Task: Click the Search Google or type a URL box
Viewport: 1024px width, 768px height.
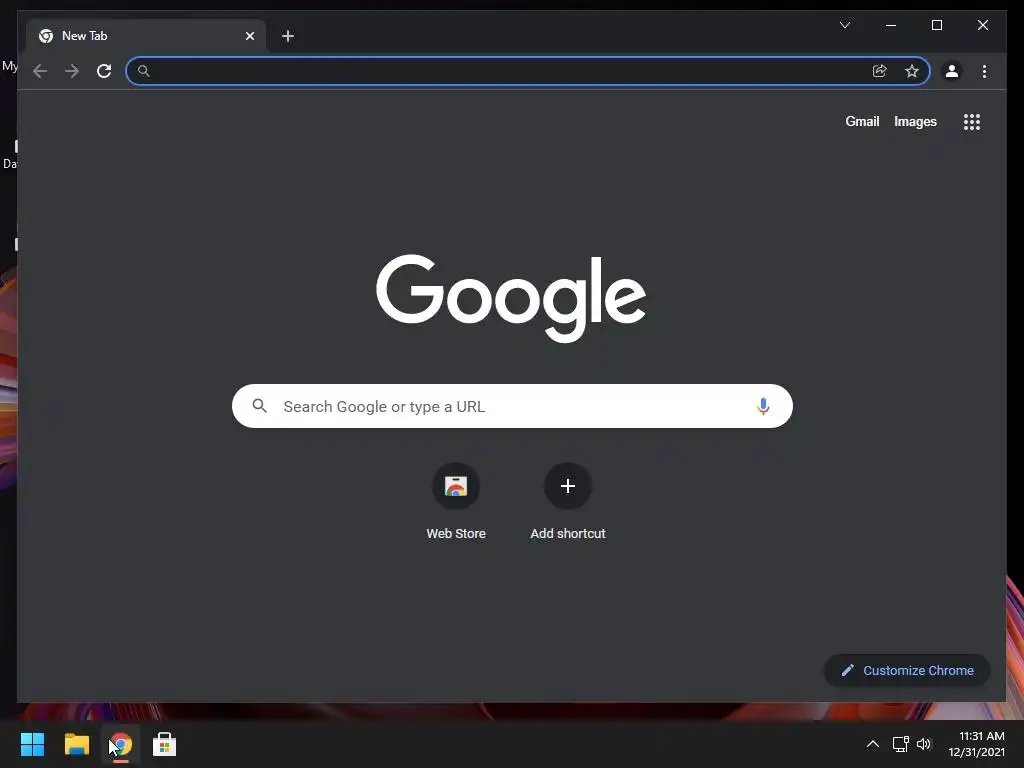Action: coord(512,406)
